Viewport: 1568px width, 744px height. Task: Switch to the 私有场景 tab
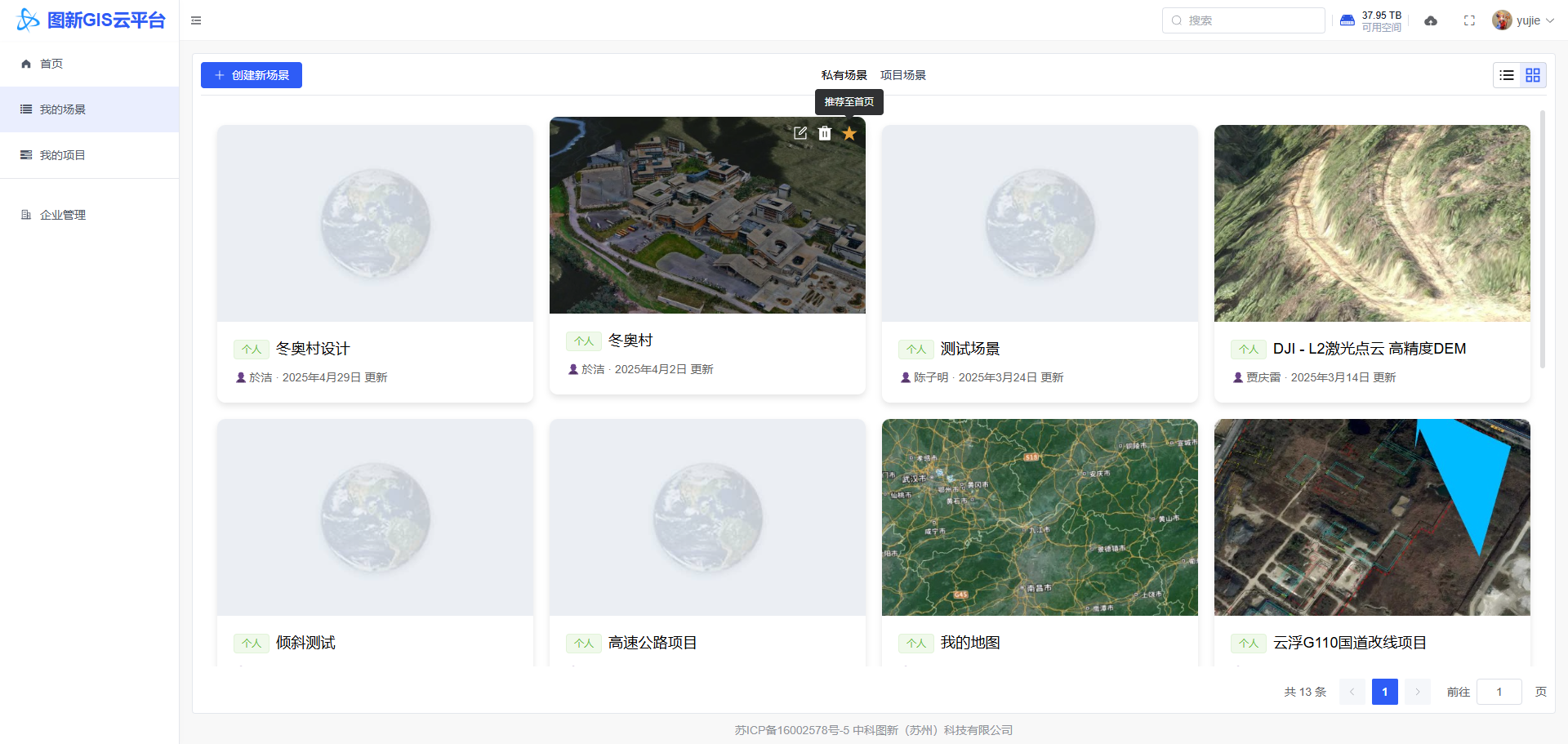(844, 75)
